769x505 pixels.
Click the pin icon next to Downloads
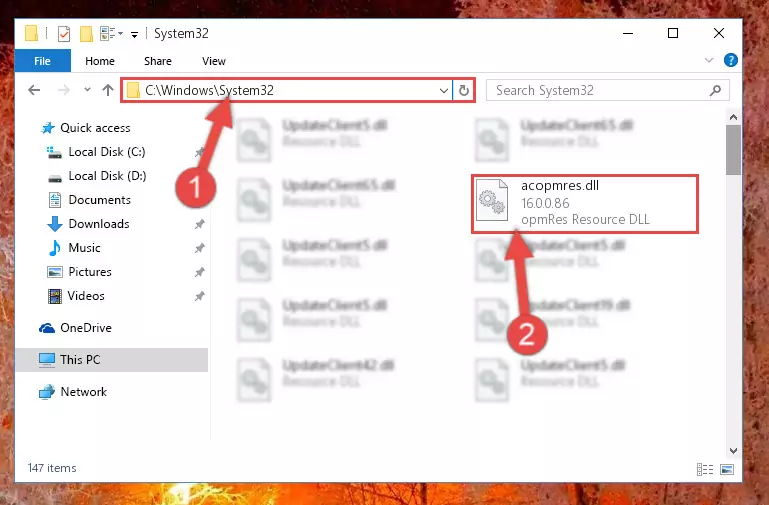pyautogui.click(x=200, y=225)
